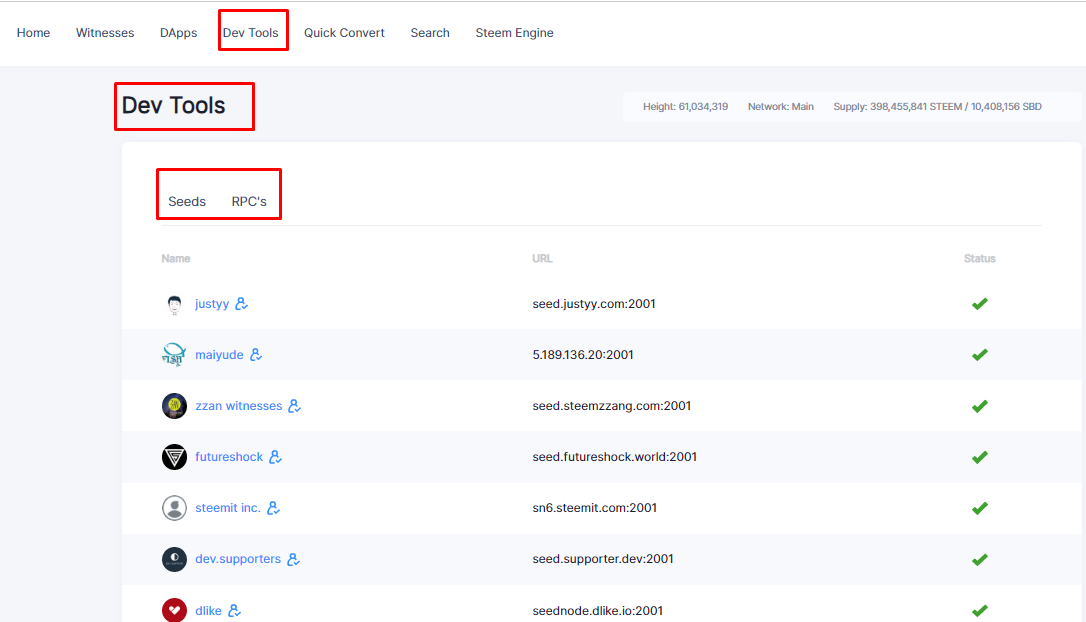Open dlike witness profile link
1086x622 pixels.
click(208, 610)
